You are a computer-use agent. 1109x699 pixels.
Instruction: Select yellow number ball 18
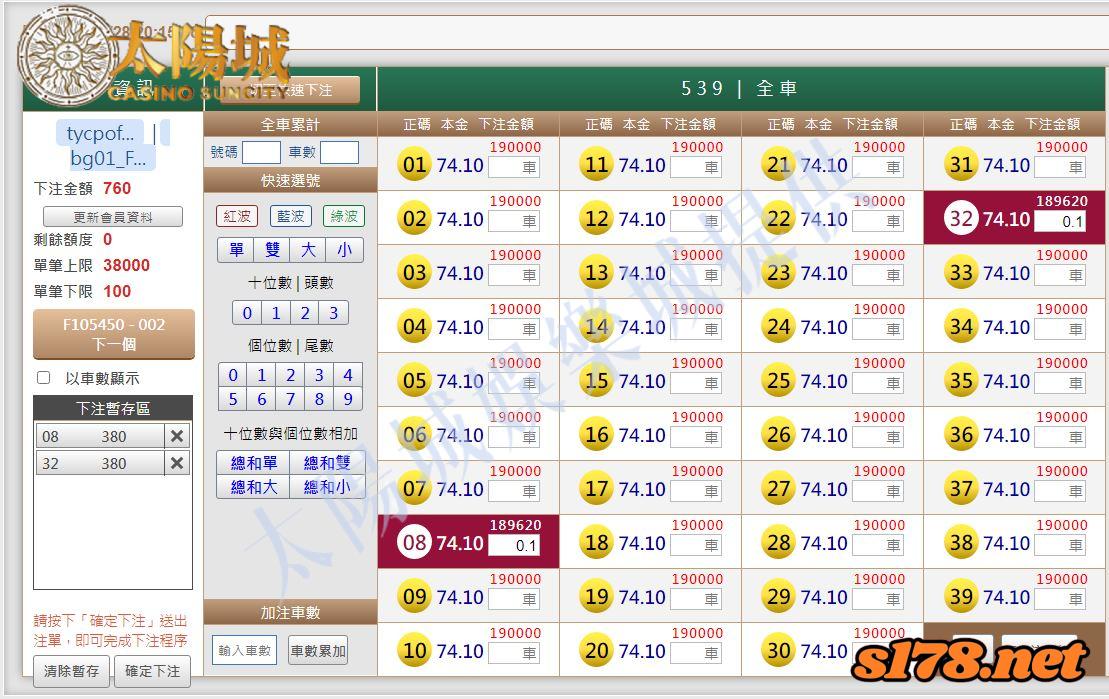click(x=597, y=543)
